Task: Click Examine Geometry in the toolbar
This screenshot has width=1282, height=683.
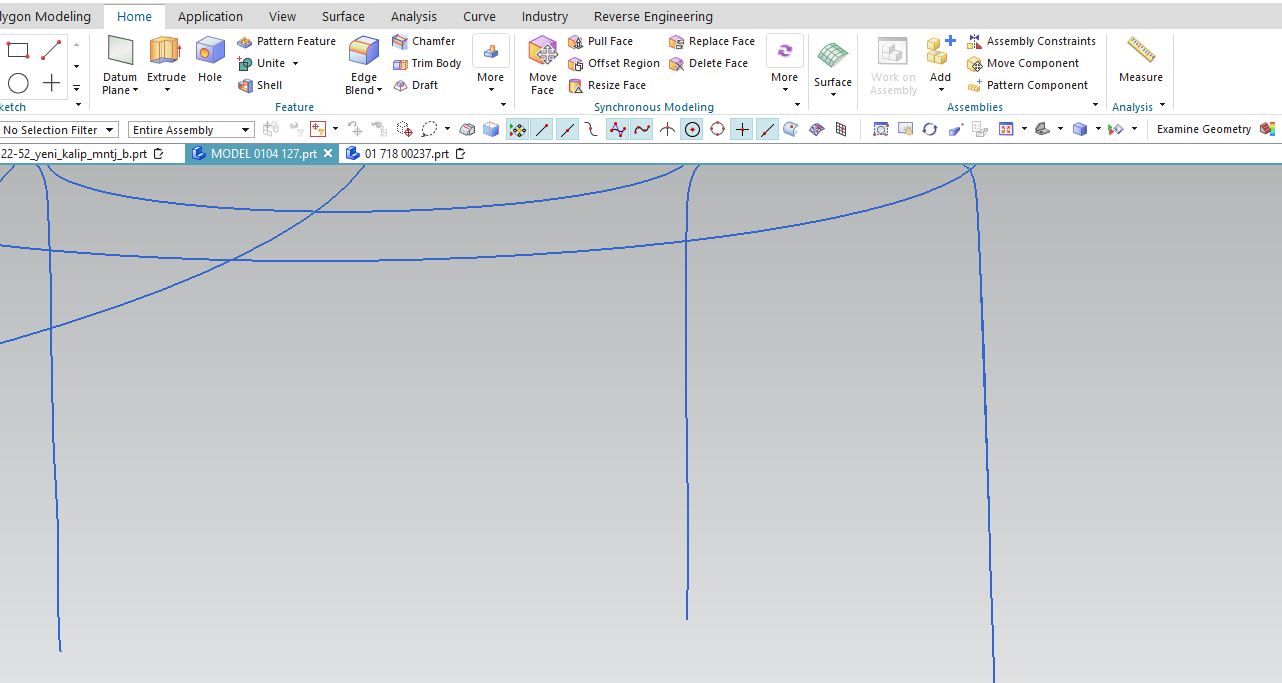Action: click(1203, 129)
